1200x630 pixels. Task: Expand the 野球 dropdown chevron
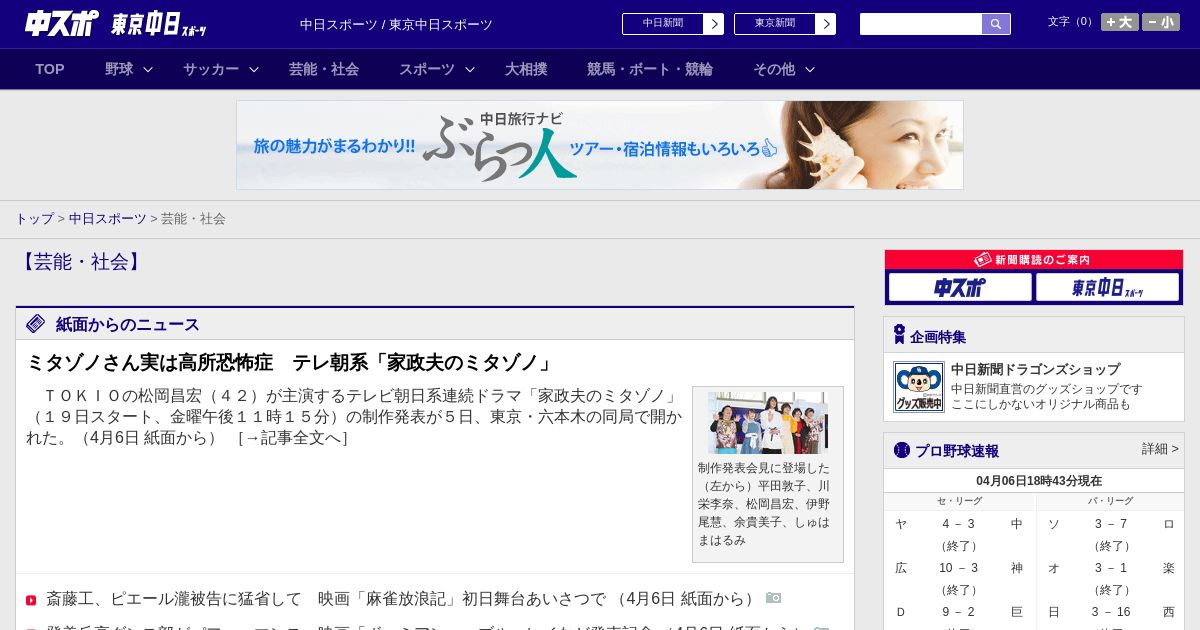click(148, 69)
